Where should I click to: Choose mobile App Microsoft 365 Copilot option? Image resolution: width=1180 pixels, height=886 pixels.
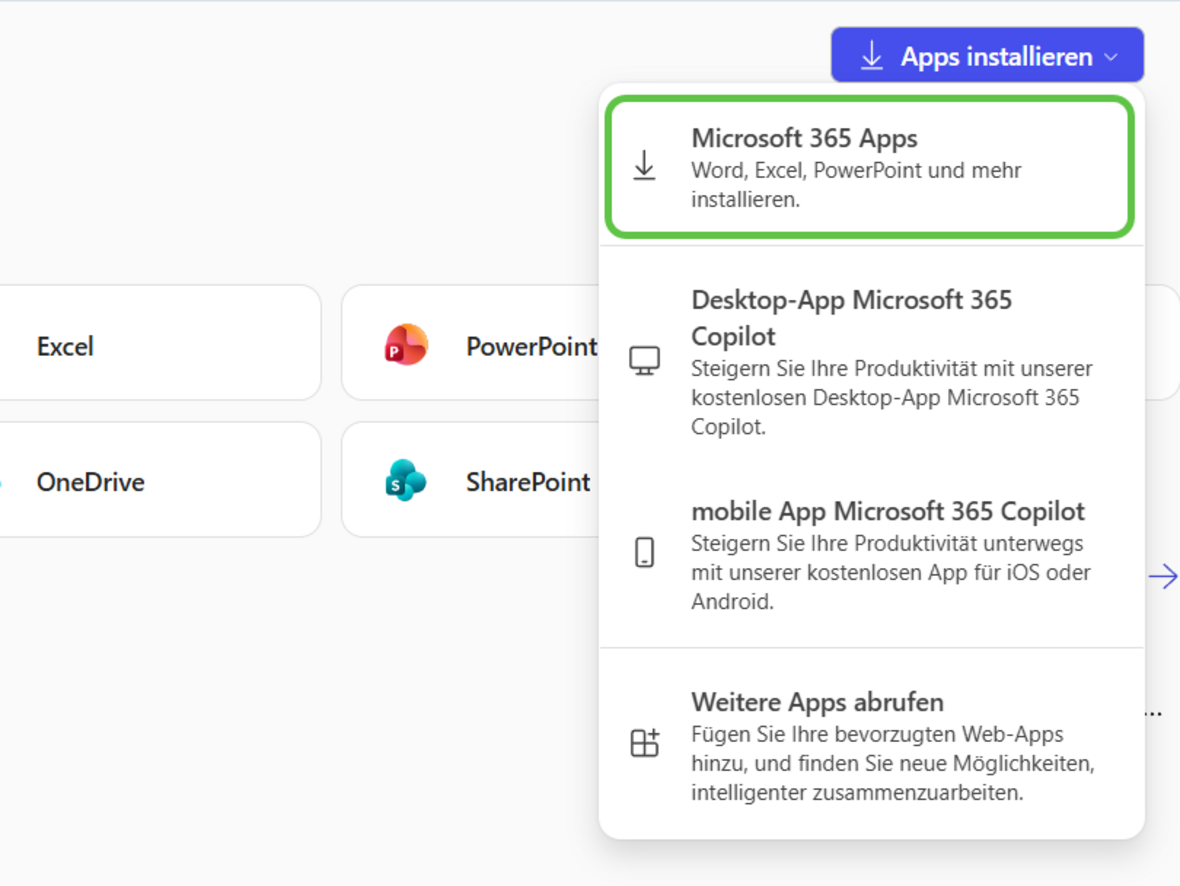point(887,511)
